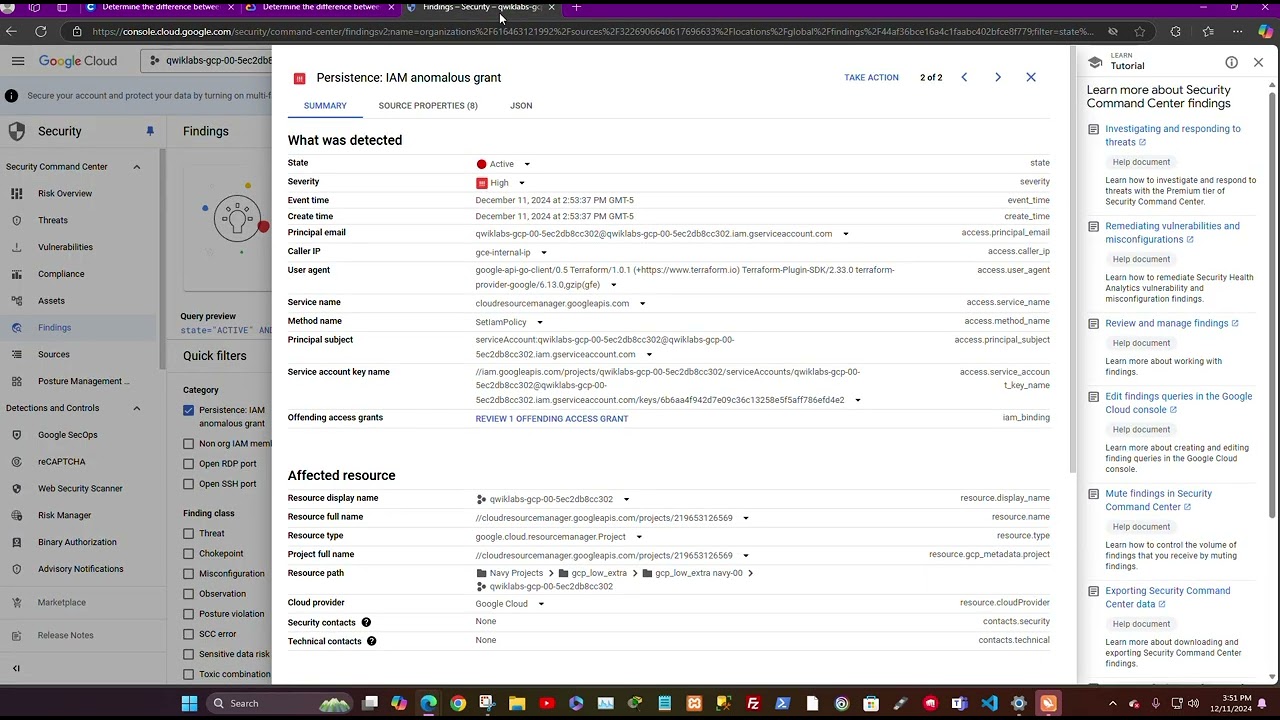Open a new browser tab
Image resolution: width=1280 pixels, height=720 pixels.
[x=576, y=7]
